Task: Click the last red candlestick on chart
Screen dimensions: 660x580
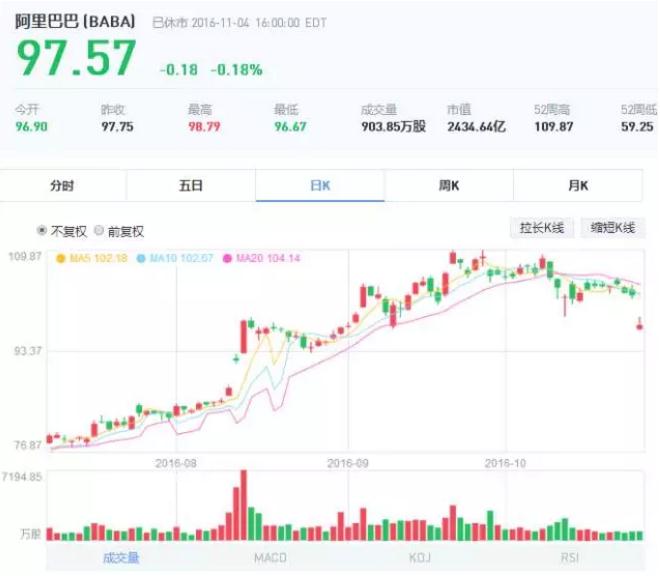Action: 640,326
